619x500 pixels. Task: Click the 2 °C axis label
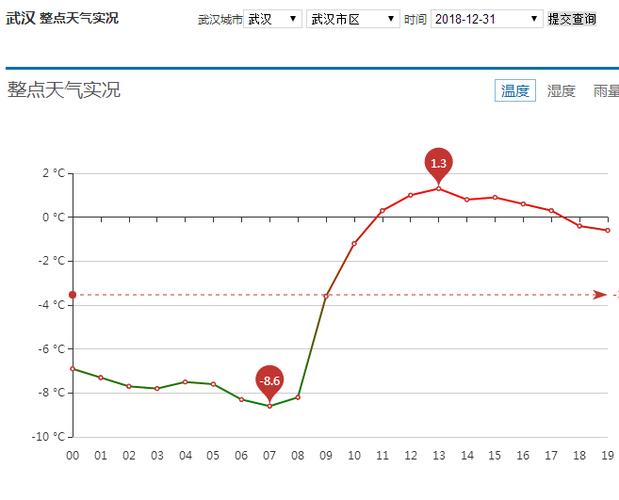click(54, 173)
